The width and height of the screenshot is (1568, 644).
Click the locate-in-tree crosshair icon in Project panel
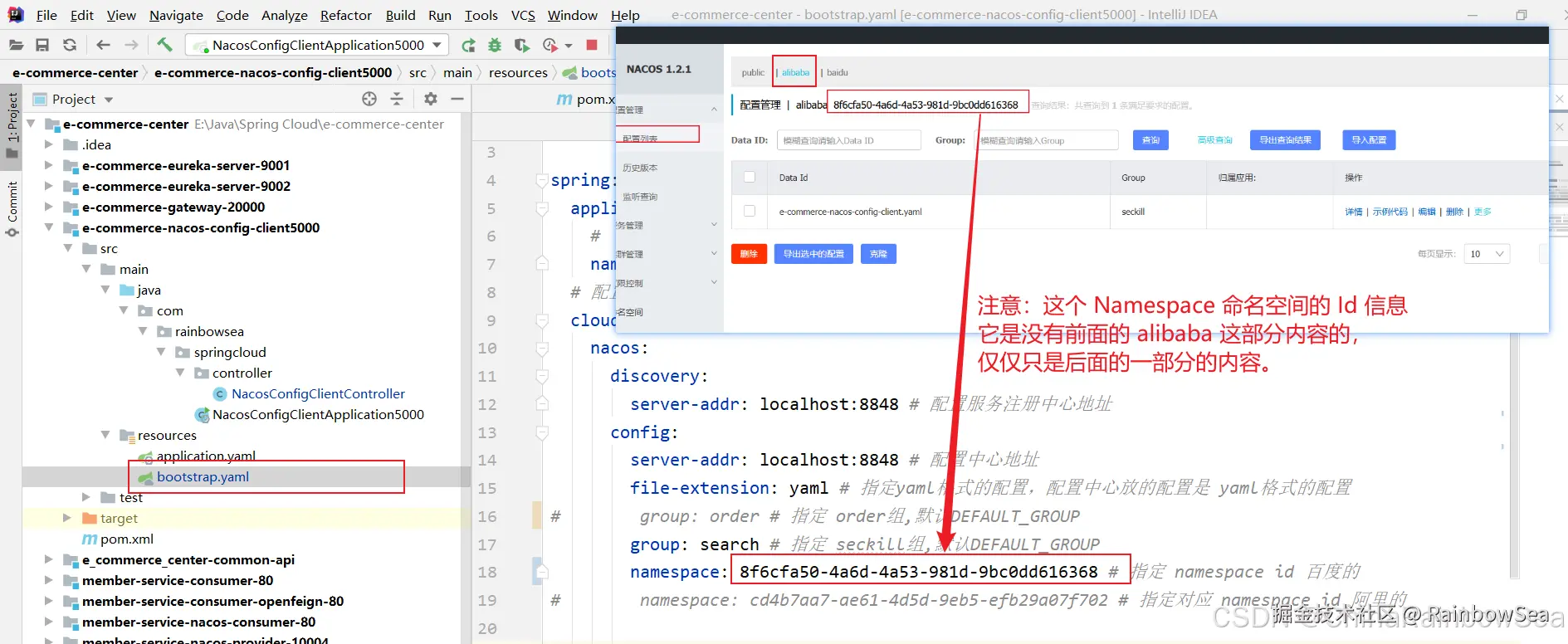369,99
